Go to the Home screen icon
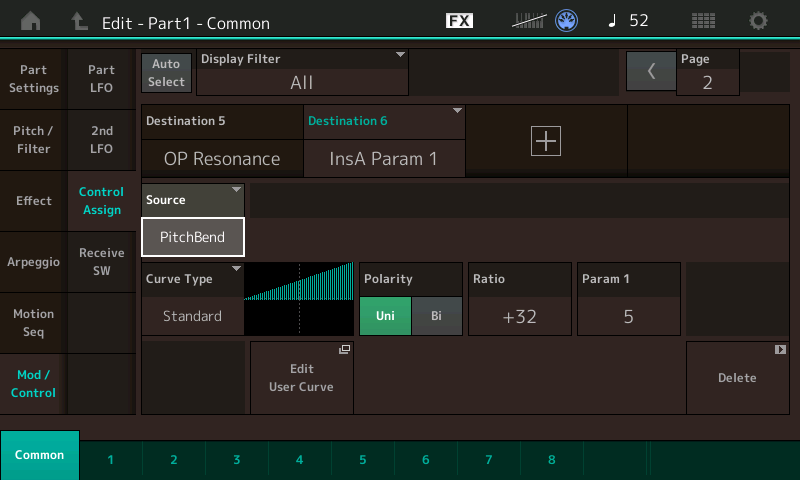Screen dimensions: 800x480 32,20
